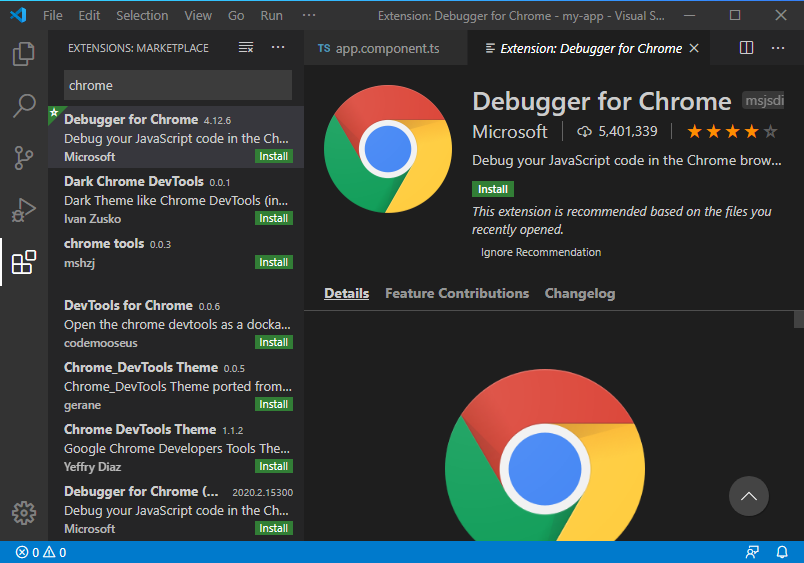Show errors and warnings count

tap(41, 552)
